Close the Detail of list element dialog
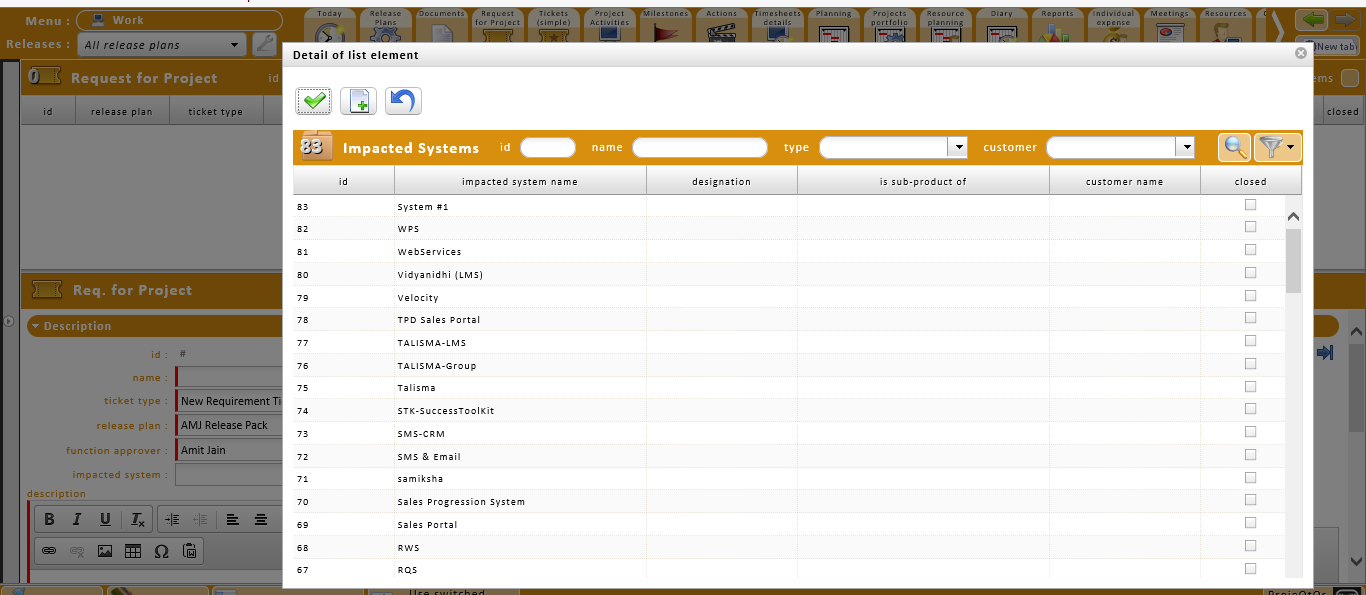Viewport: 1366px width, 595px height. pos(1300,54)
